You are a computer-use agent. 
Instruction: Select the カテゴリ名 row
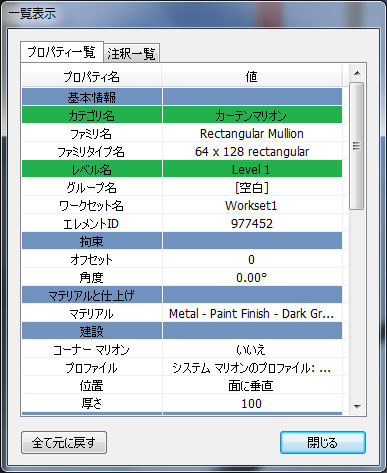[x=182, y=115]
